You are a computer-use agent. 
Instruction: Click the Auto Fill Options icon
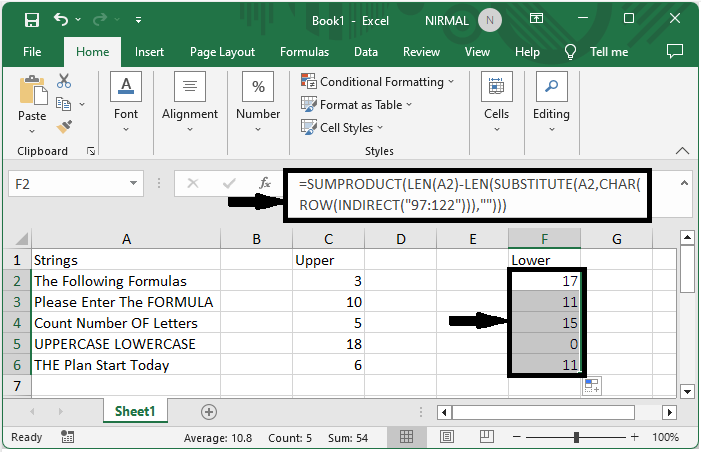[x=592, y=386]
